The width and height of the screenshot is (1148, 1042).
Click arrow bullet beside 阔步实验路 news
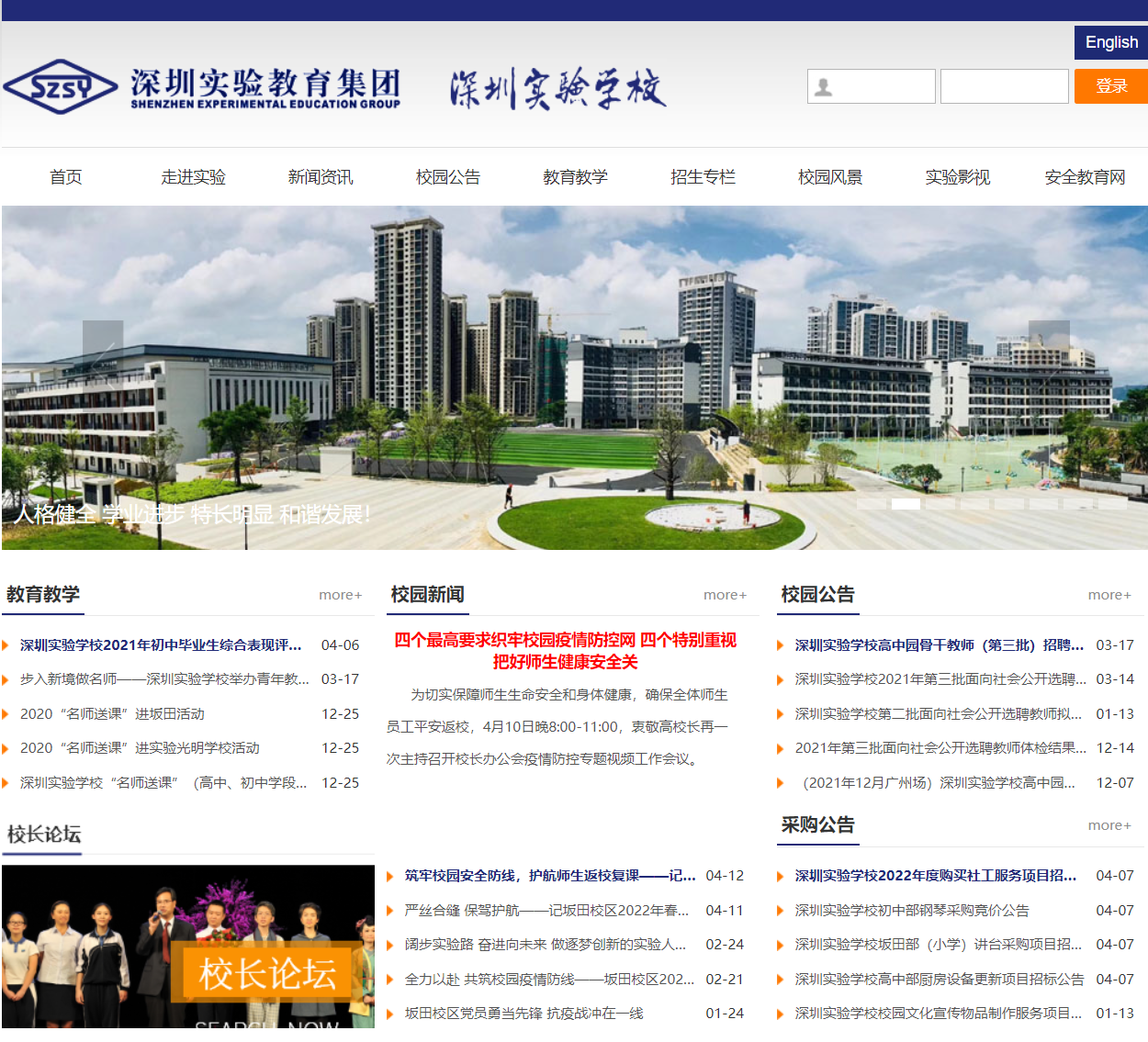click(390, 946)
